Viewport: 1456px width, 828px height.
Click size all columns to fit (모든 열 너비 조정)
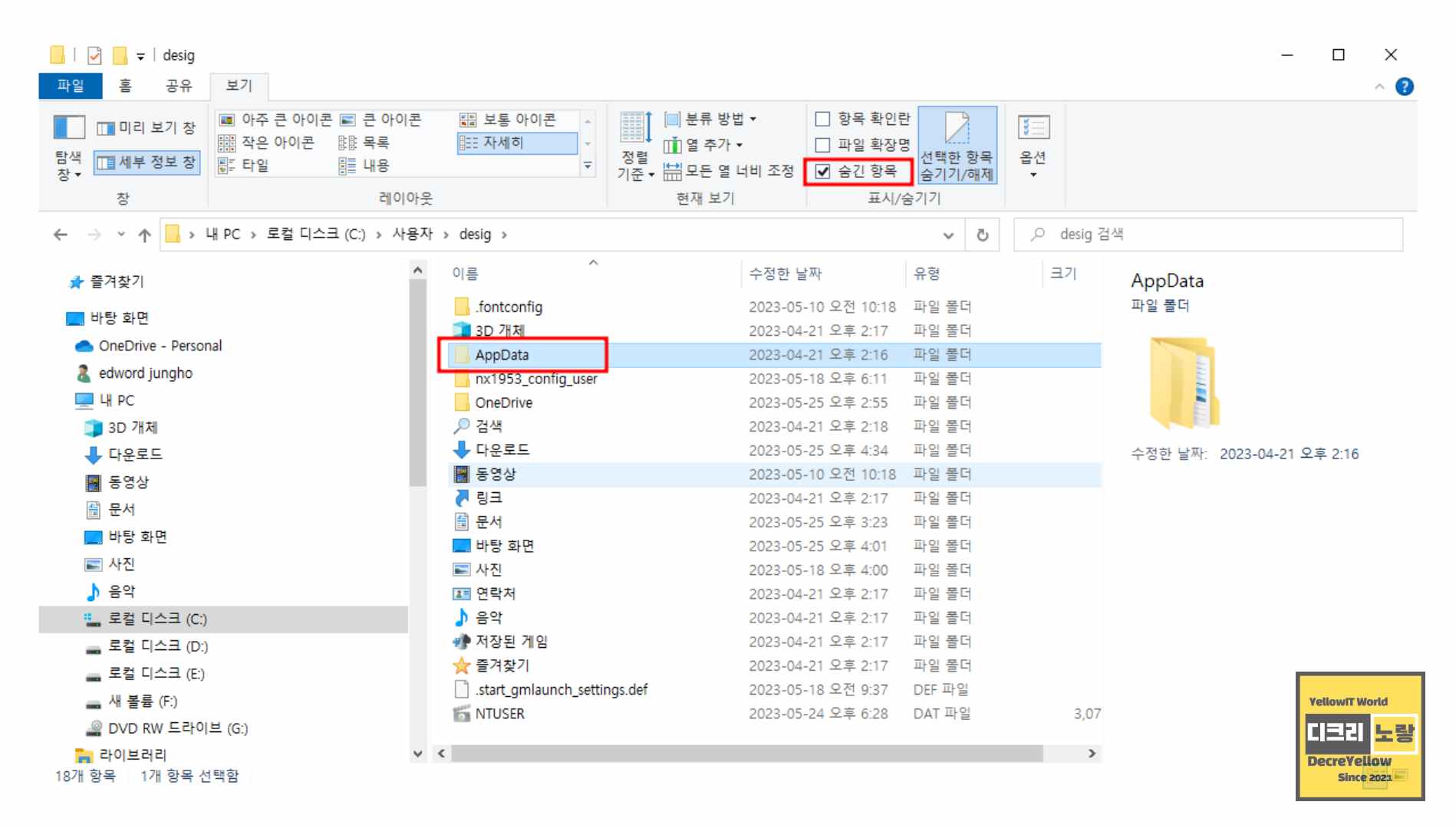(729, 171)
